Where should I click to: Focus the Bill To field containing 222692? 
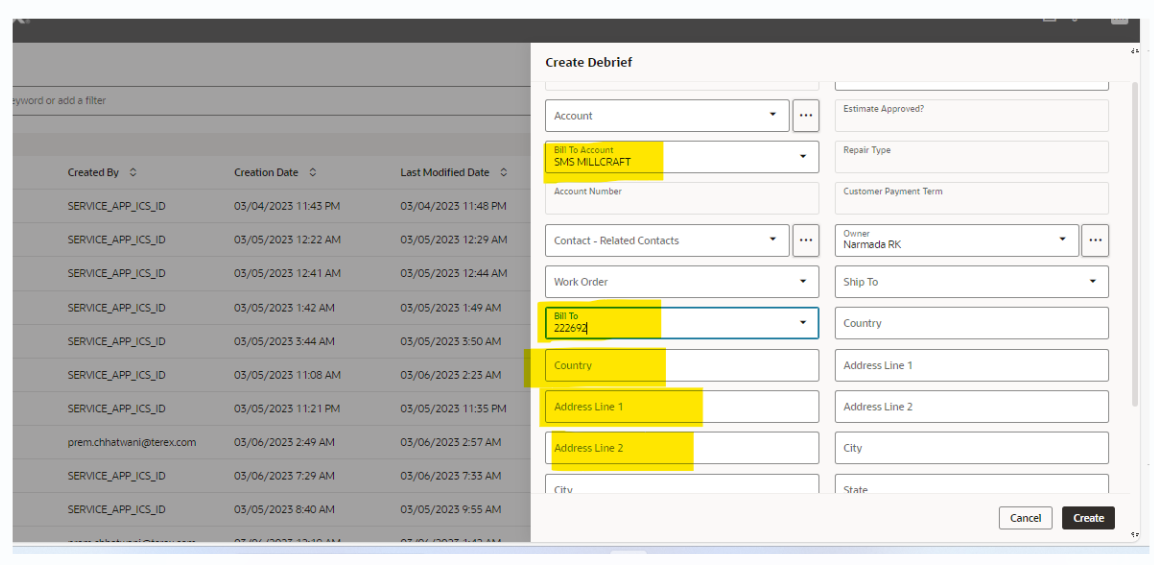coord(682,323)
